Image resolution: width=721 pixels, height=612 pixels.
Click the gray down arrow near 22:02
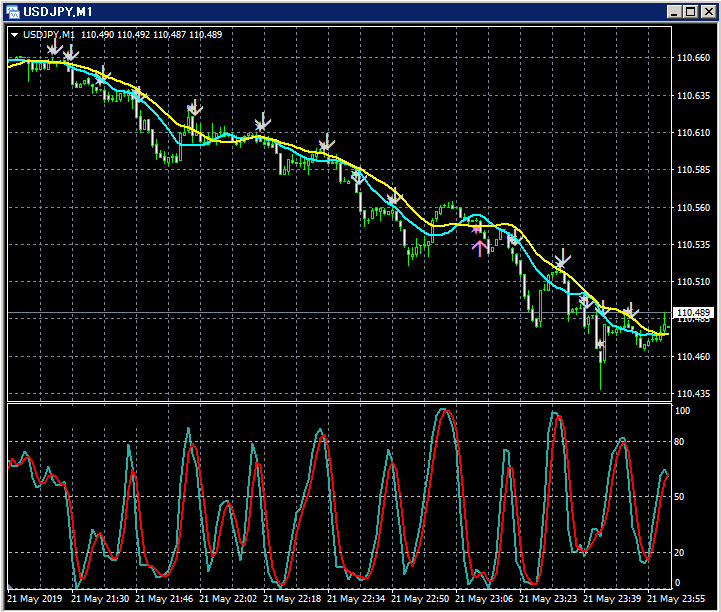coord(262,123)
